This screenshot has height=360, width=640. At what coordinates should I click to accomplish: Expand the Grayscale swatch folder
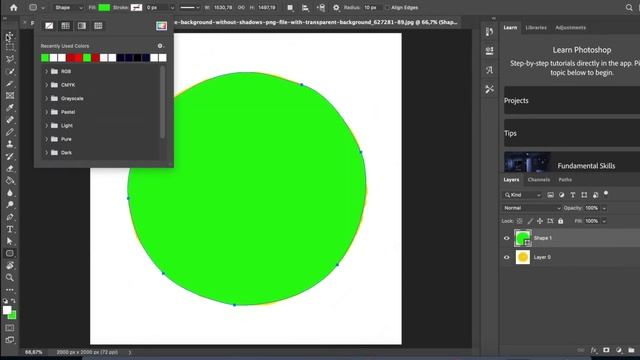[46, 98]
